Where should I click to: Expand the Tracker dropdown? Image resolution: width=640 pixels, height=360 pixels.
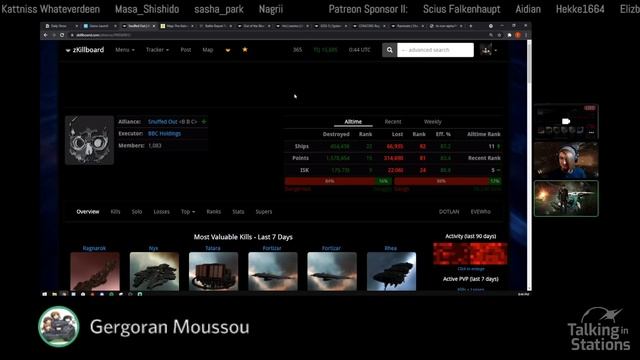point(157,50)
